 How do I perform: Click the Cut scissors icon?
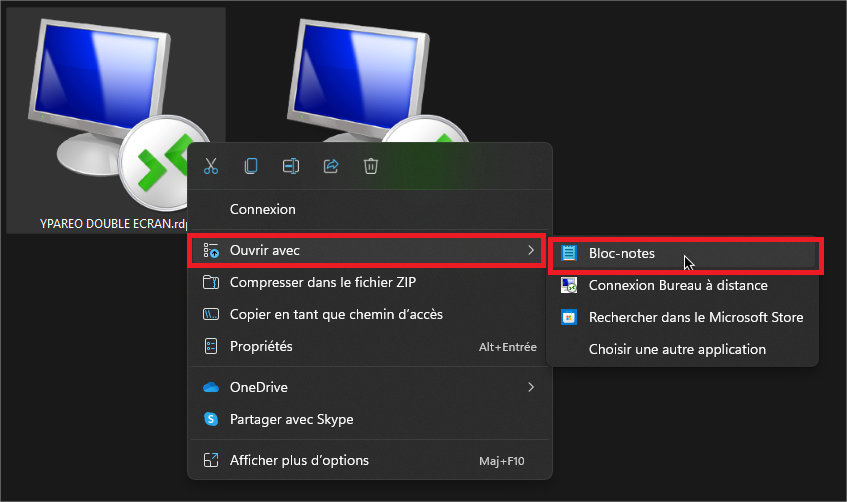click(211, 166)
